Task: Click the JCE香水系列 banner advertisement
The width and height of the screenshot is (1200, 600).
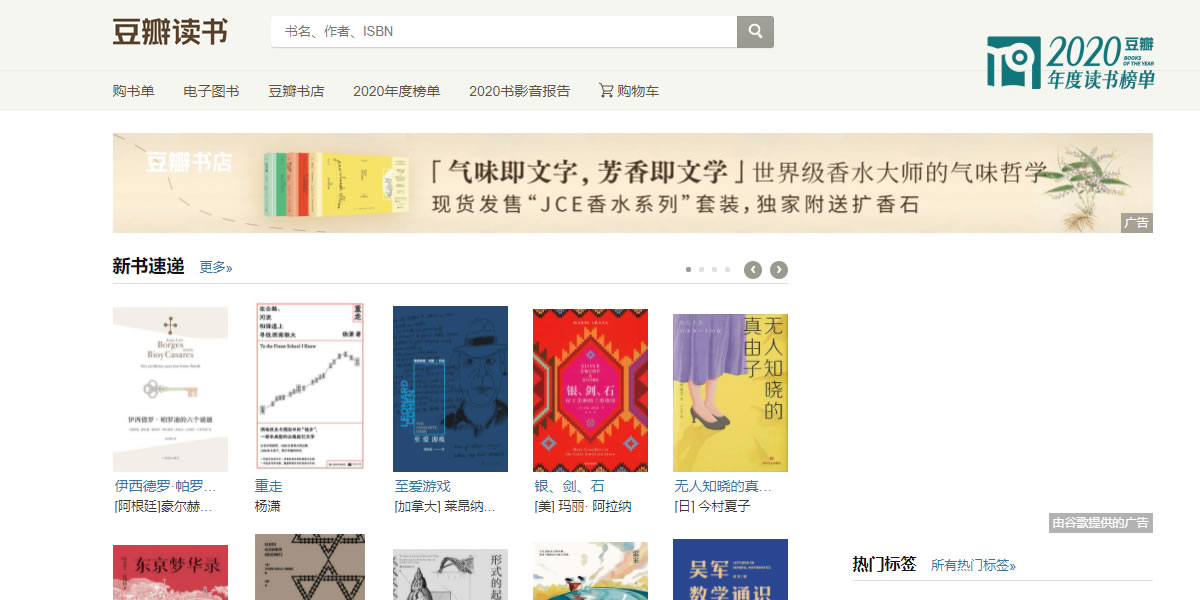Action: (632, 183)
